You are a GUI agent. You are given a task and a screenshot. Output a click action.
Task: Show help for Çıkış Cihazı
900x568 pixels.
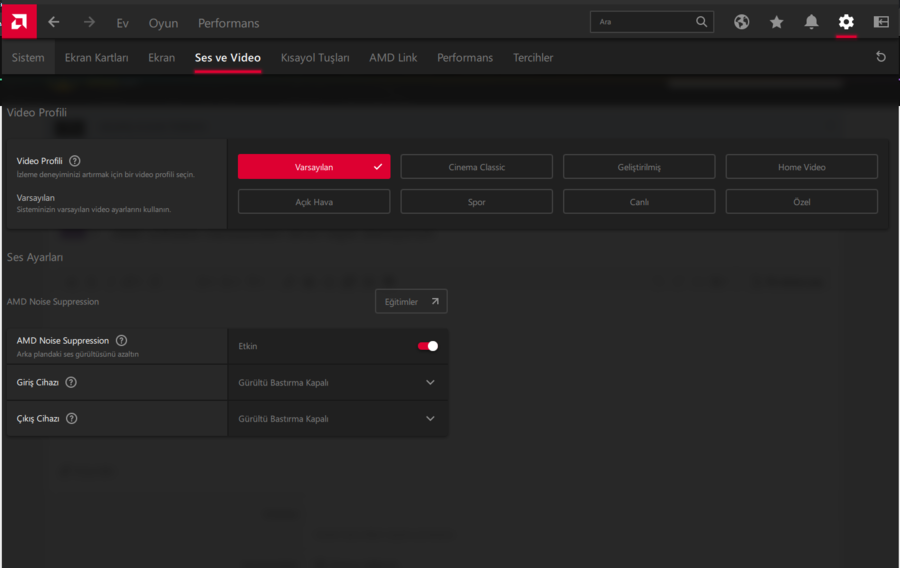pyautogui.click(x=71, y=419)
